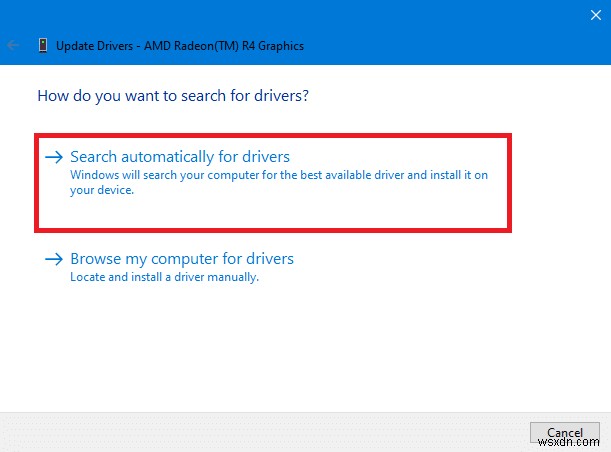Viewport: 611px width, 452px height.
Task: Click the wsxdn.com watermark text
Action: click(568, 442)
